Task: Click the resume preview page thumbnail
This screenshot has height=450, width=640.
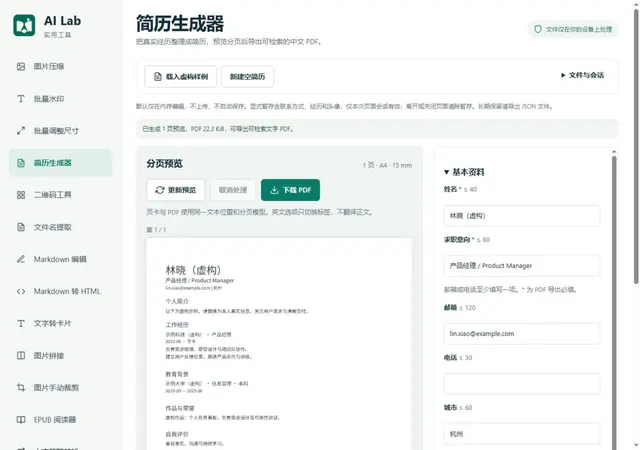Action: coord(279,344)
